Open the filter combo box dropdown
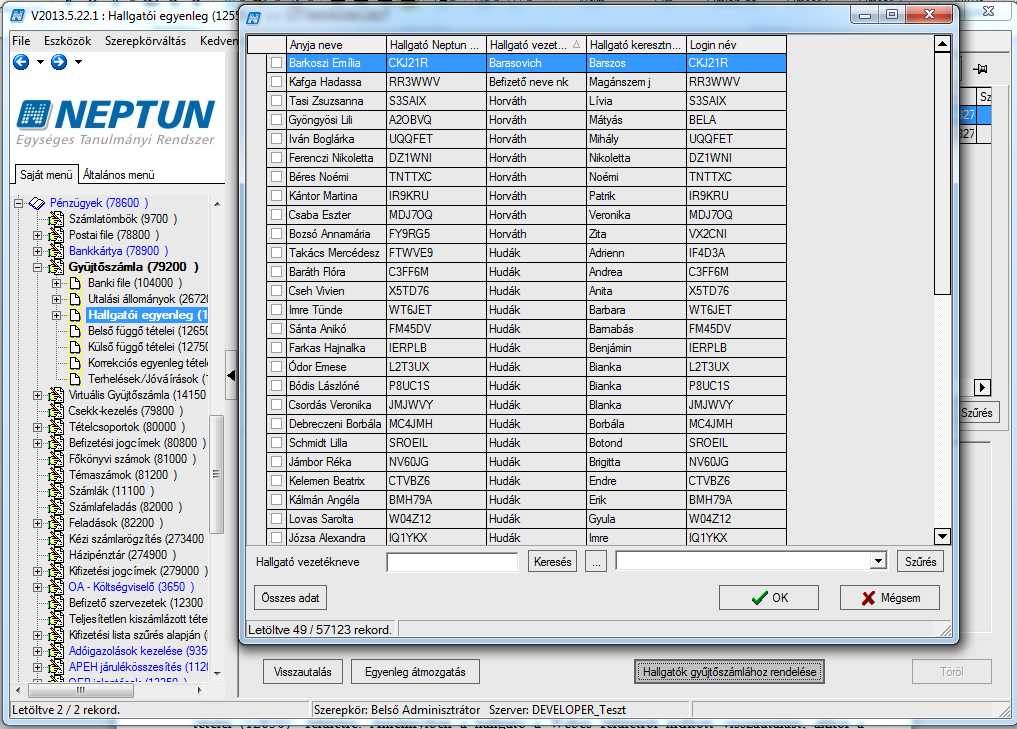 pos(878,561)
